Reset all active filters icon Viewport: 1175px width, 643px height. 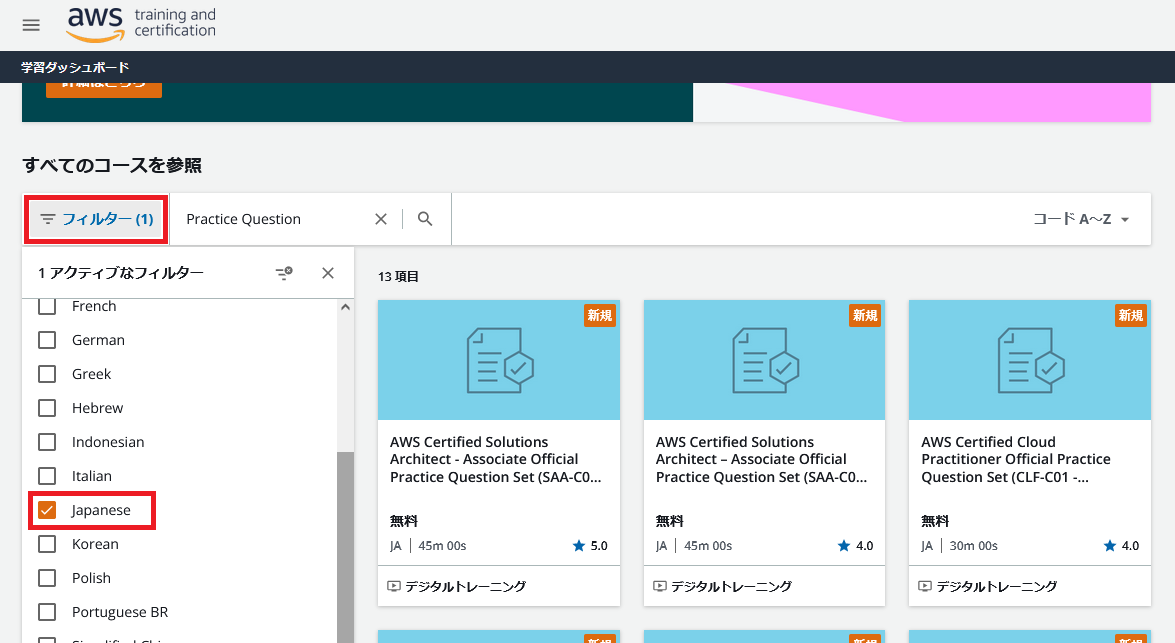point(284,273)
